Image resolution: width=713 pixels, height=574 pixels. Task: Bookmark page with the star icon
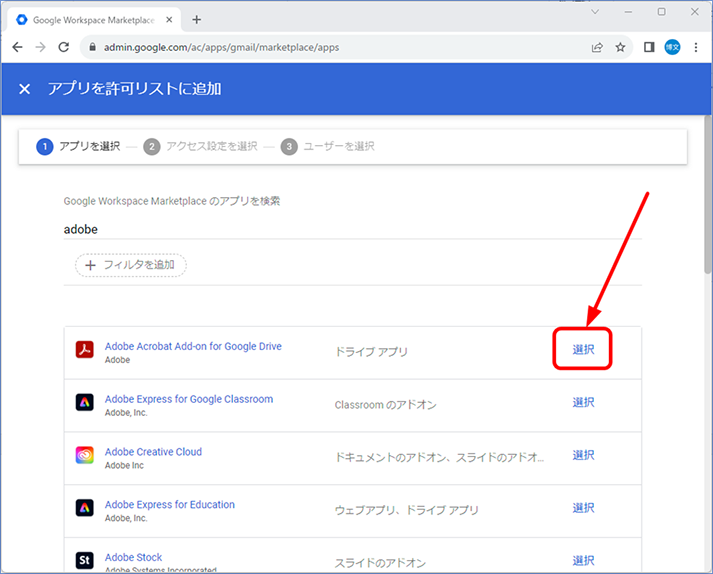[x=620, y=47]
